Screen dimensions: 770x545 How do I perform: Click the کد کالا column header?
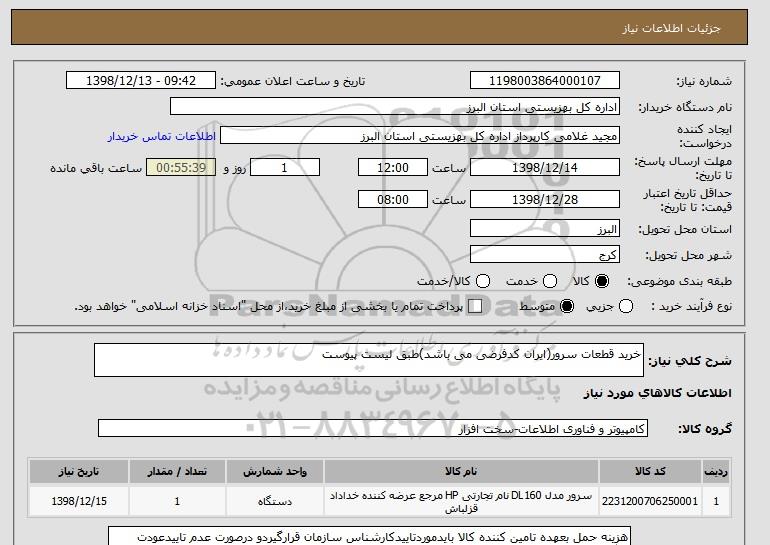(x=650, y=471)
